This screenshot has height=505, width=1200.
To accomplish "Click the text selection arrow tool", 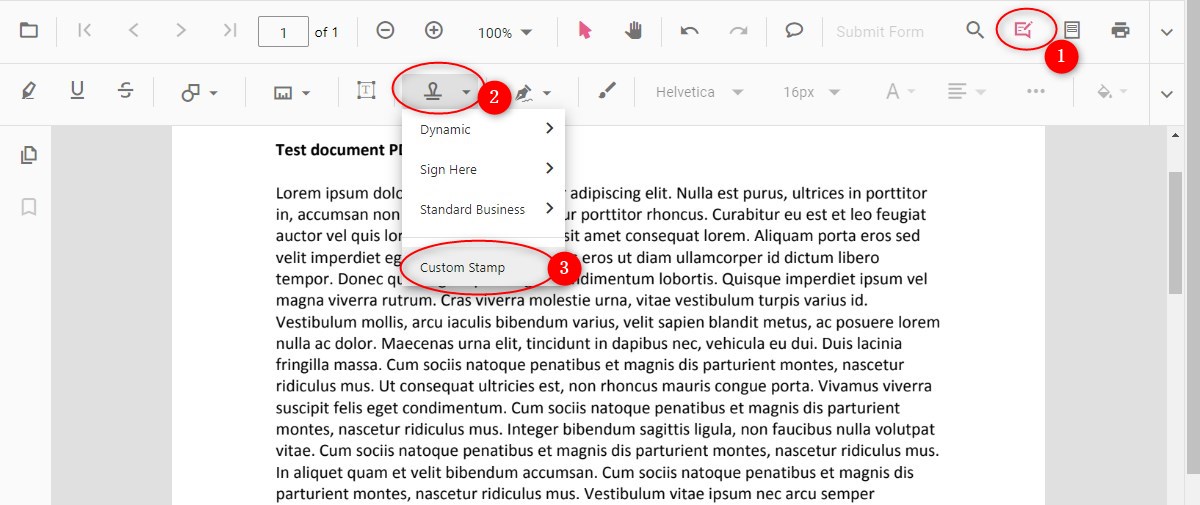I will pos(585,31).
